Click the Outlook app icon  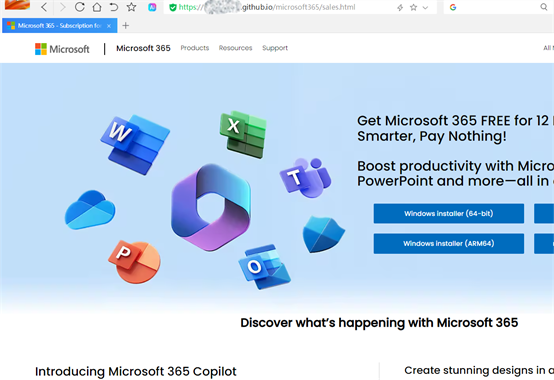point(264,267)
